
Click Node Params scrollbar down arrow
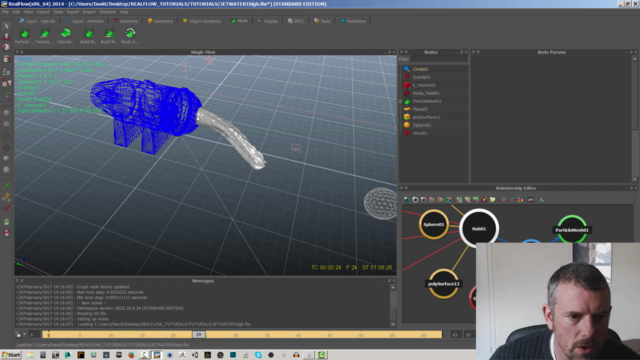tap(635, 180)
